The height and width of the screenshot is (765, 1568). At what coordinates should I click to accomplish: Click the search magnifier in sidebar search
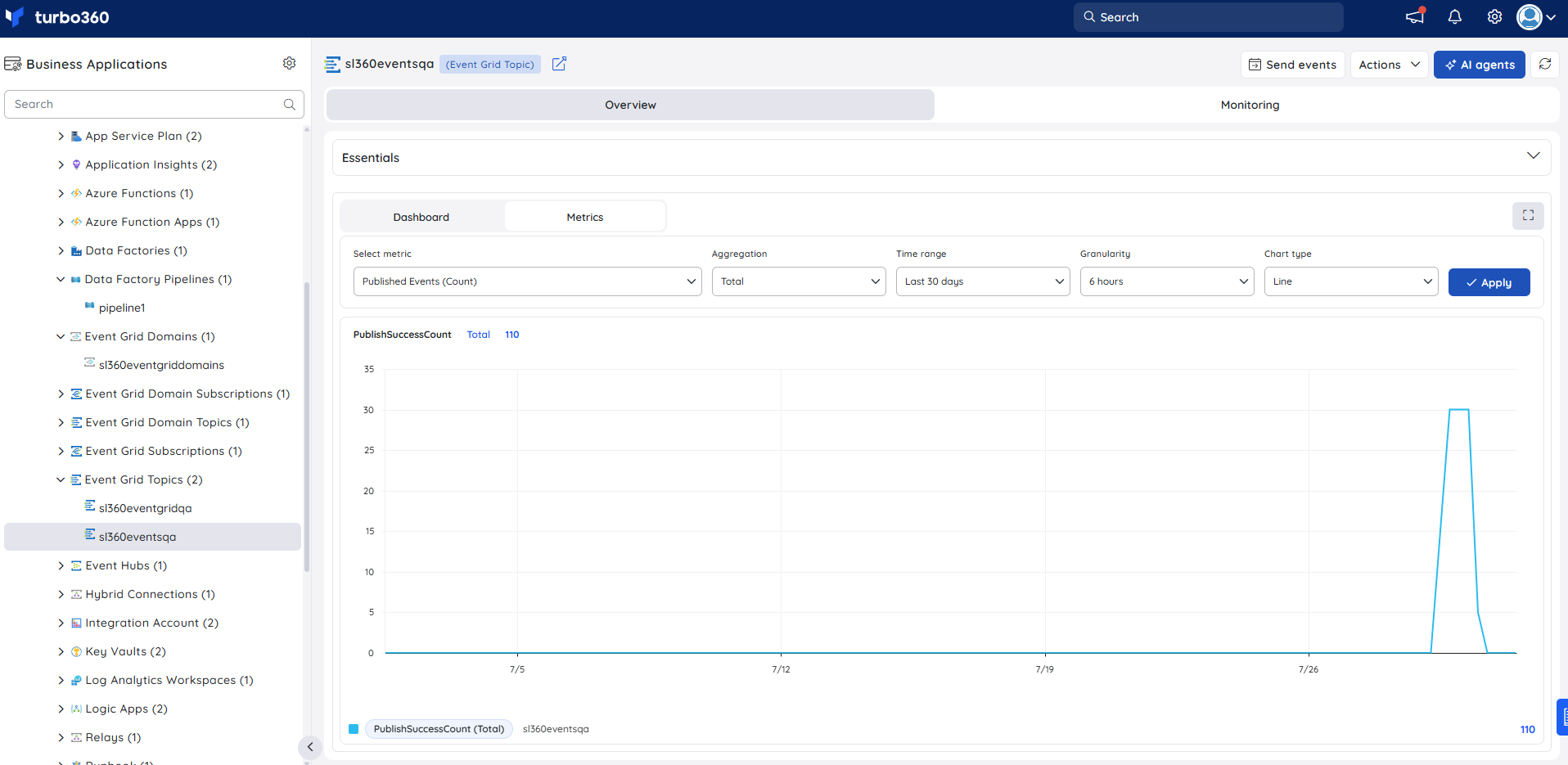point(289,105)
